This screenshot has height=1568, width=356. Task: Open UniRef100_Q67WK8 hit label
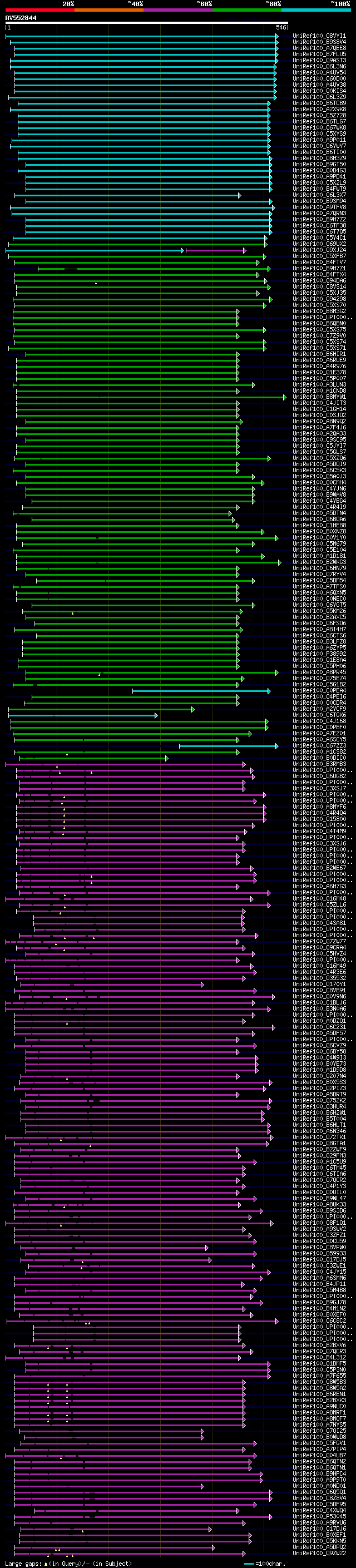[x=319, y=128]
